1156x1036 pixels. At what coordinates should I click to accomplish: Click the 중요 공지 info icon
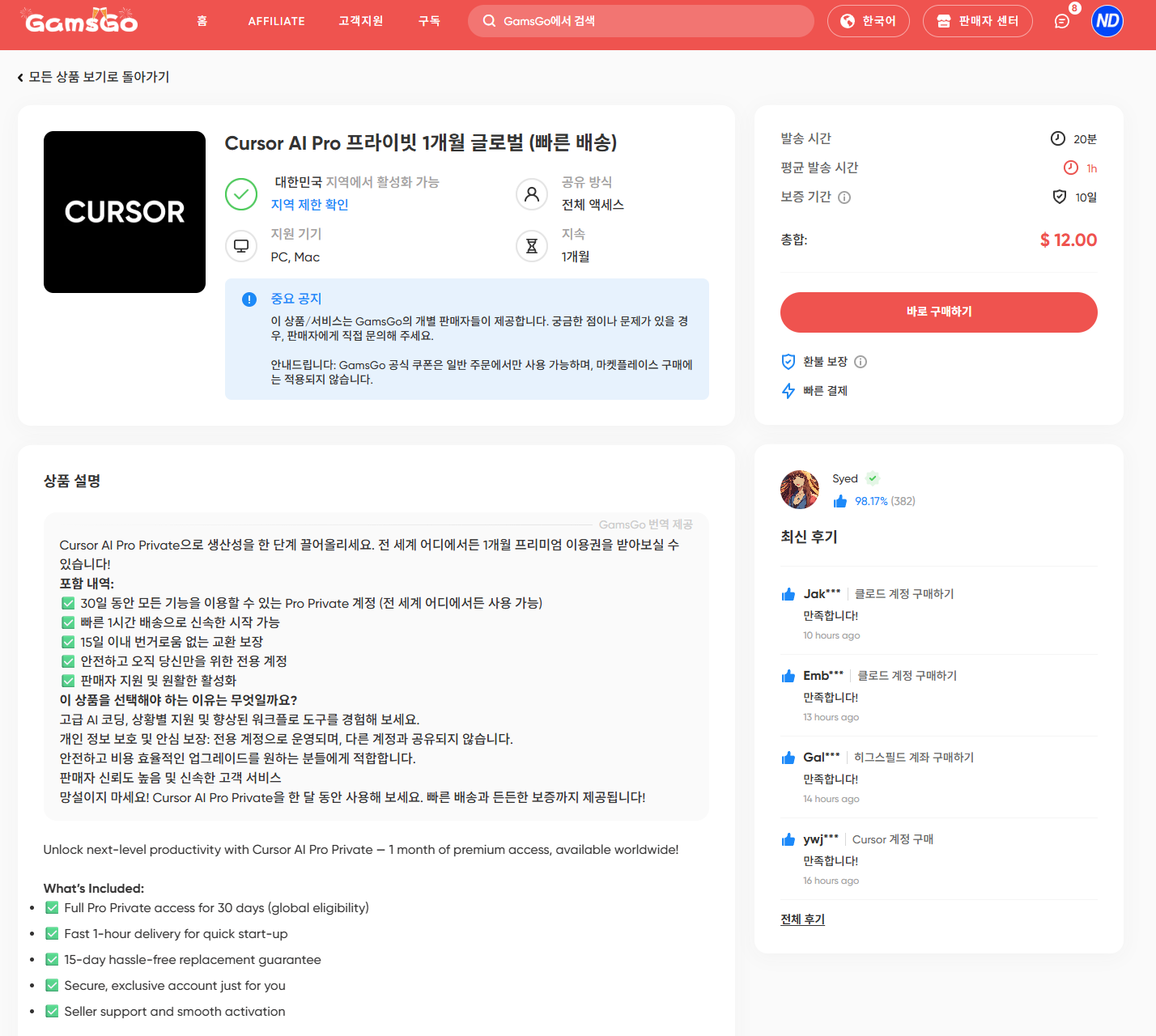pos(249,299)
